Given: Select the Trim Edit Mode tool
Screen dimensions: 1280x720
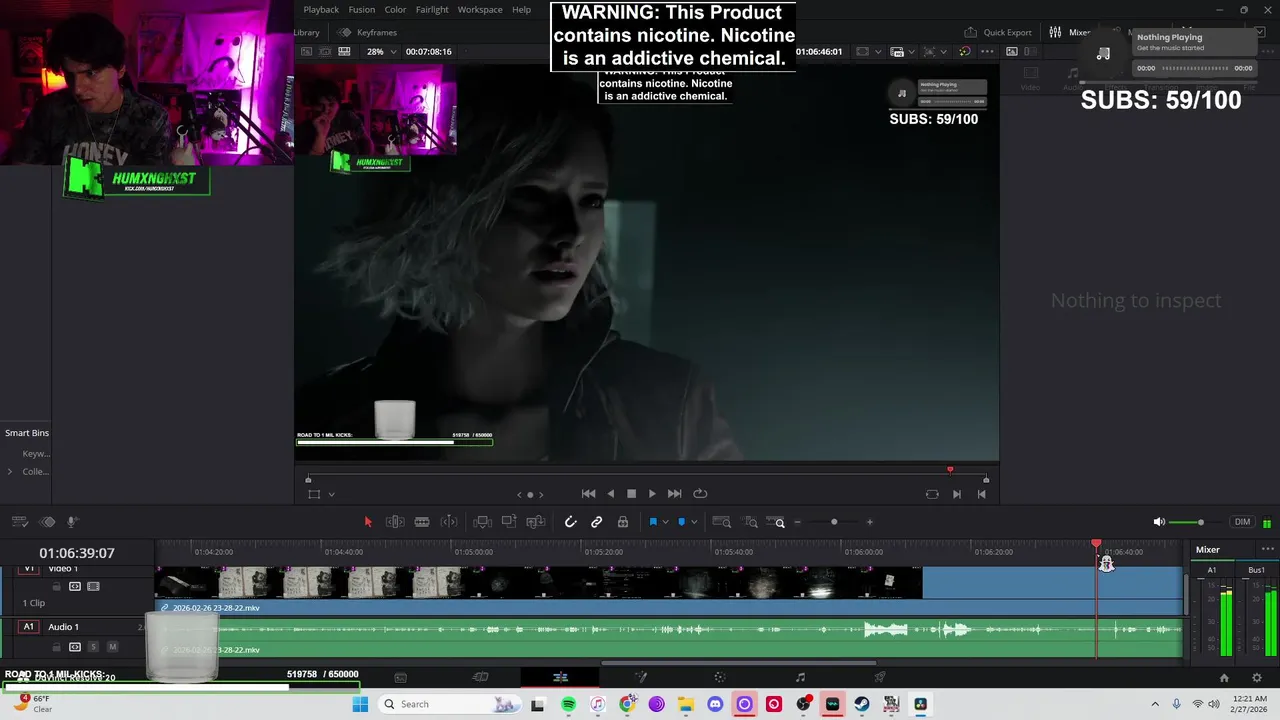Looking at the screenshot, I should [395, 522].
